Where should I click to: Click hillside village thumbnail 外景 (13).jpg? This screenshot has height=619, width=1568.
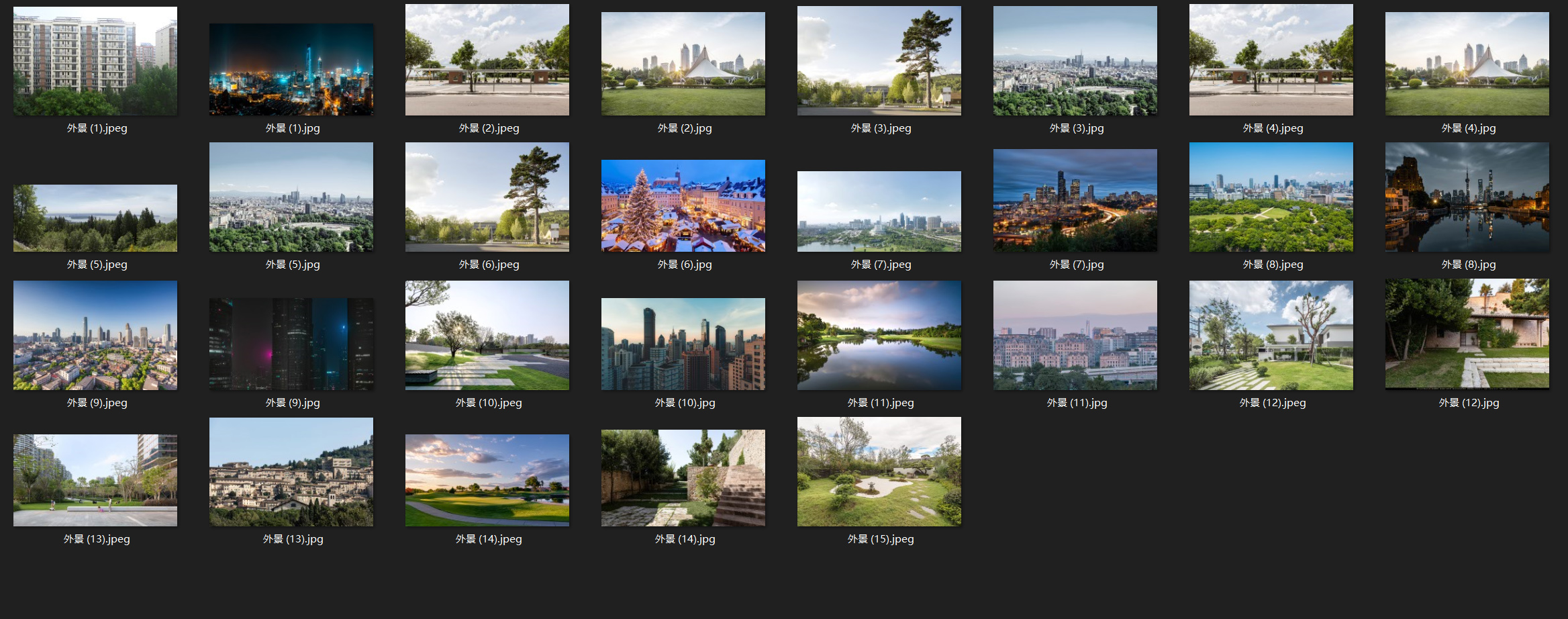pos(291,472)
